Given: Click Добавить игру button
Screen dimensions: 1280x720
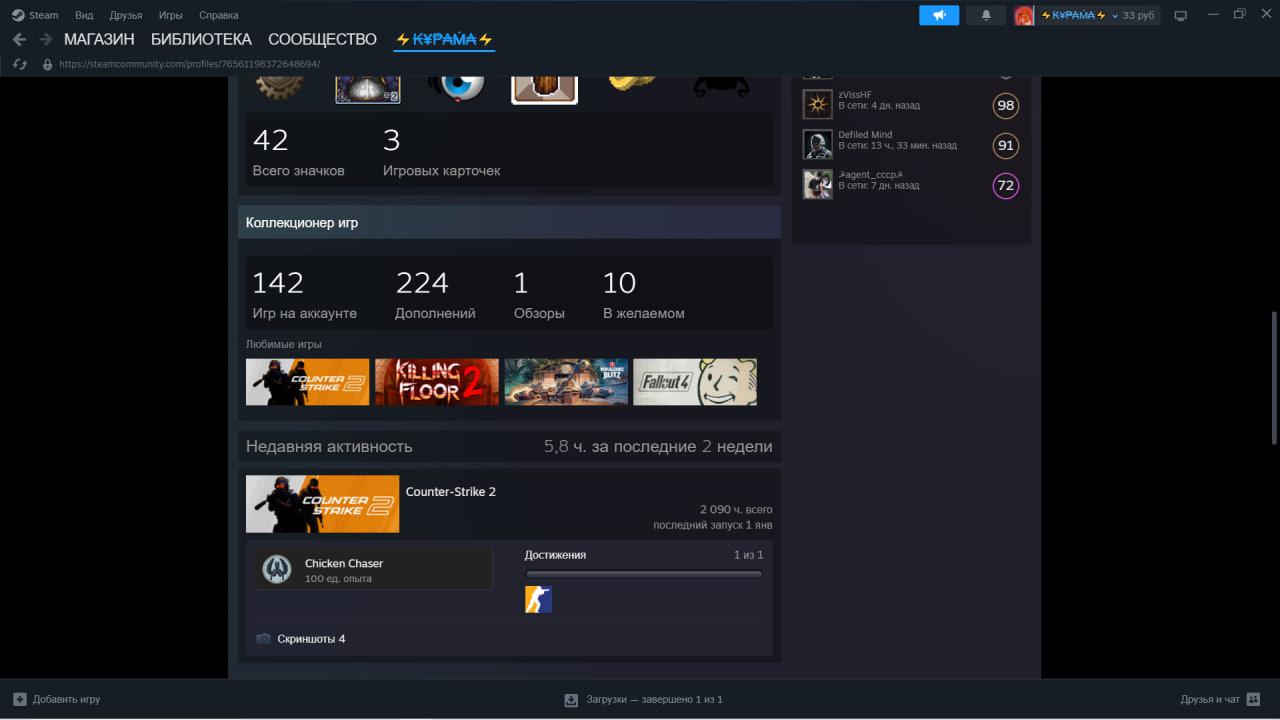Looking at the screenshot, I should pos(57,699).
